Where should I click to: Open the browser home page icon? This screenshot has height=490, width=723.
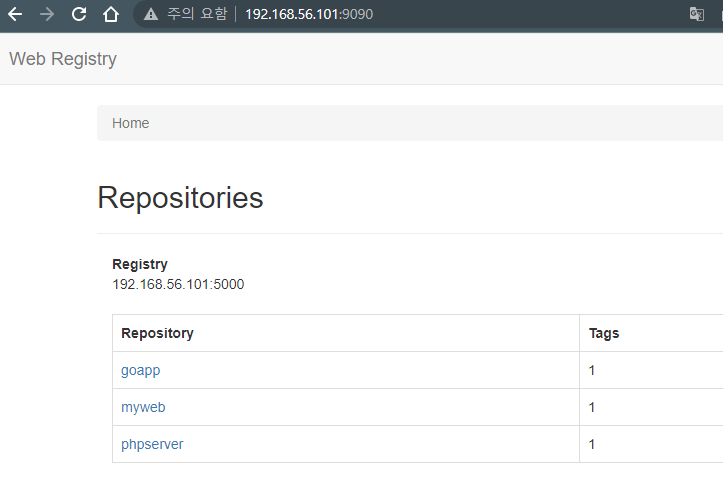[x=111, y=14]
